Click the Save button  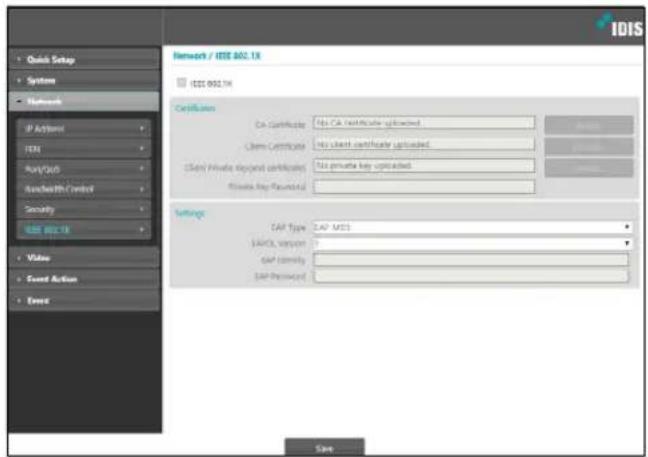(x=324, y=447)
